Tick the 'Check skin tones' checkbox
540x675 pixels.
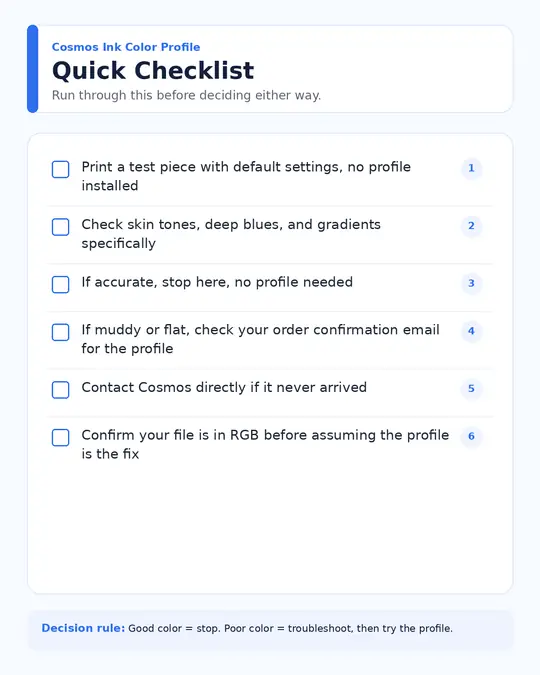pos(60,227)
